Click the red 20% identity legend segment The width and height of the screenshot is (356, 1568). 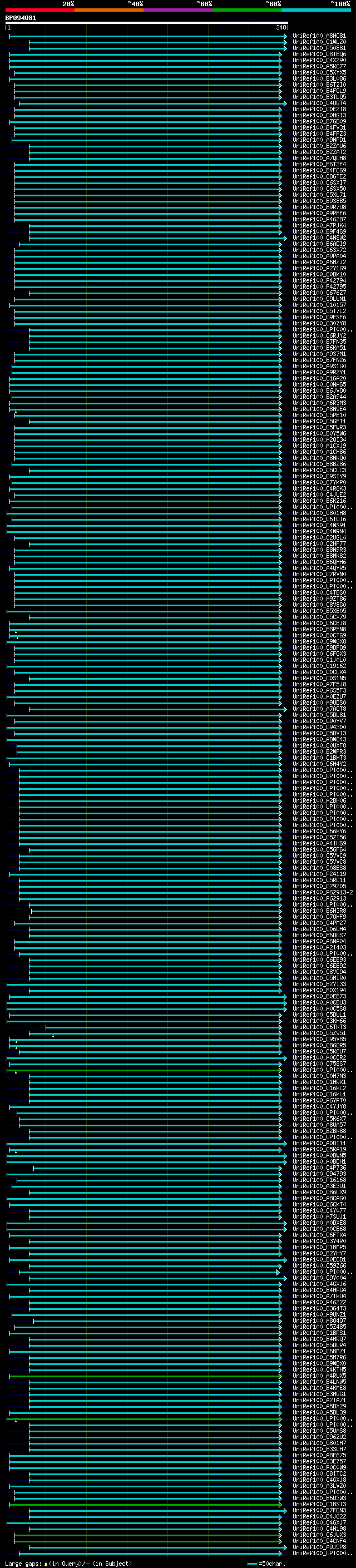[39, 10]
